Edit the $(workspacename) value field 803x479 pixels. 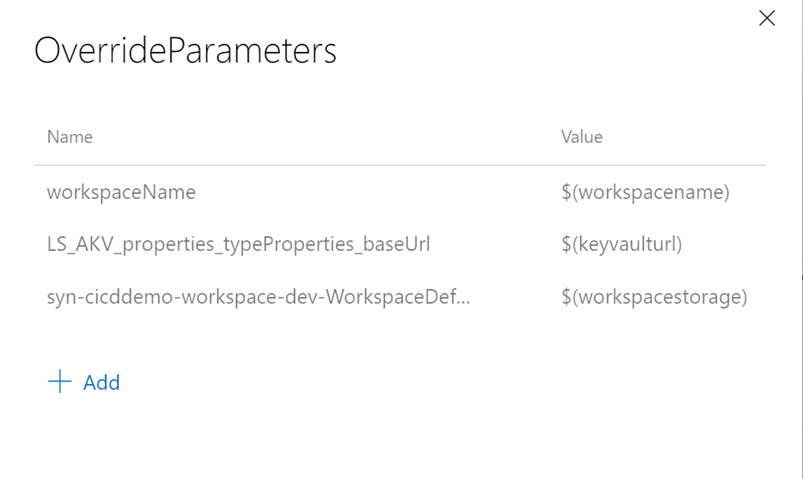(645, 192)
